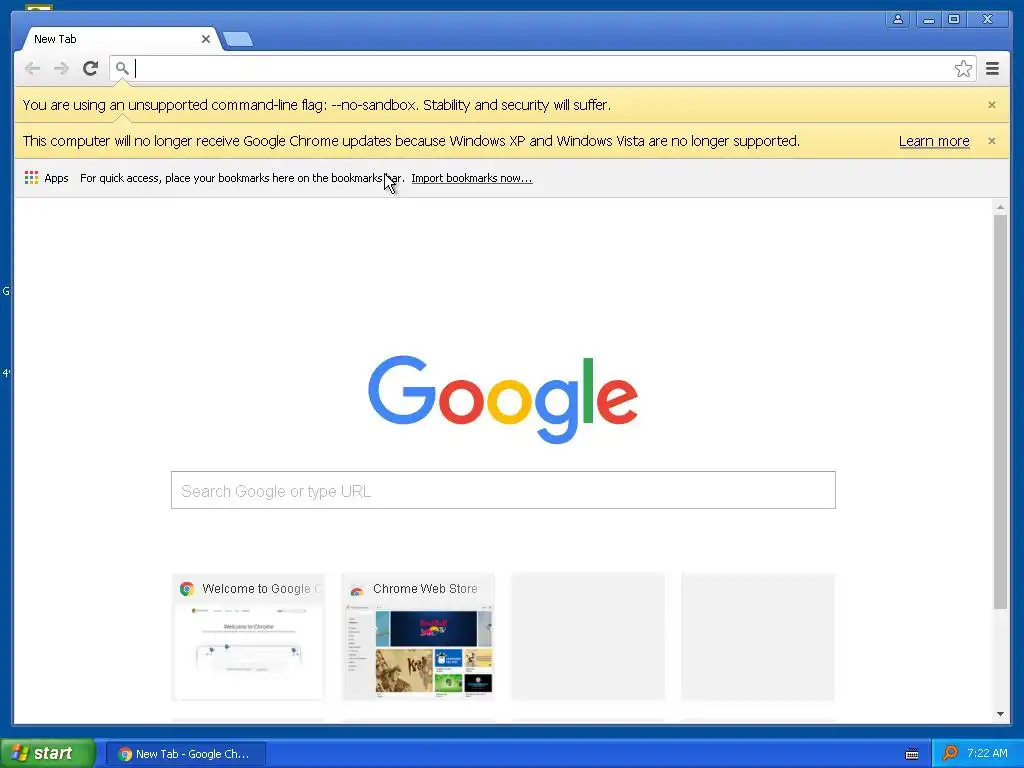The height and width of the screenshot is (768, 1024).
Task: Click the Web Store icon on its tile
Action: (x=357, y=590)
